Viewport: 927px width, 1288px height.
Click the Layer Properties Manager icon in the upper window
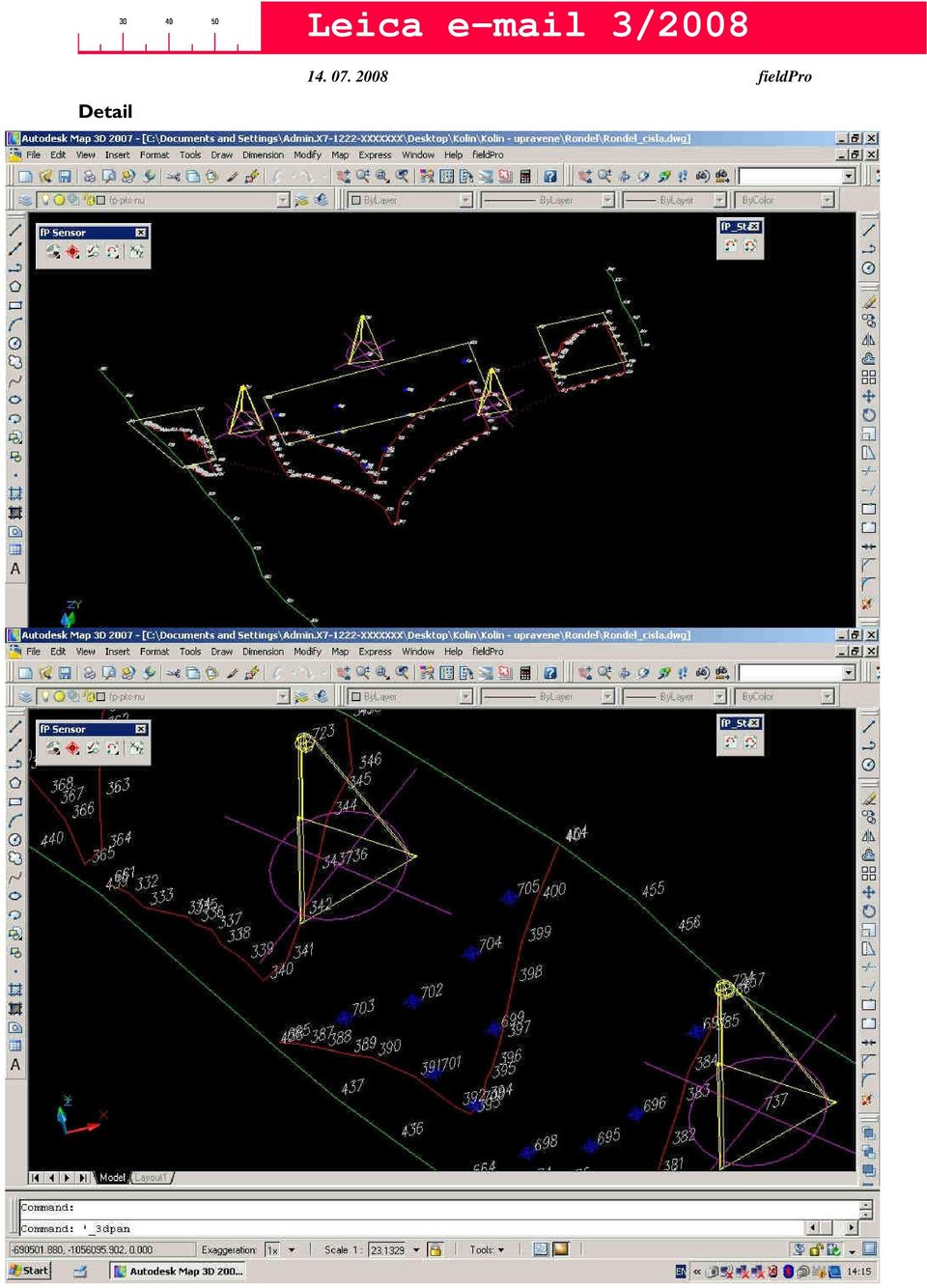[x=25, y=200]
